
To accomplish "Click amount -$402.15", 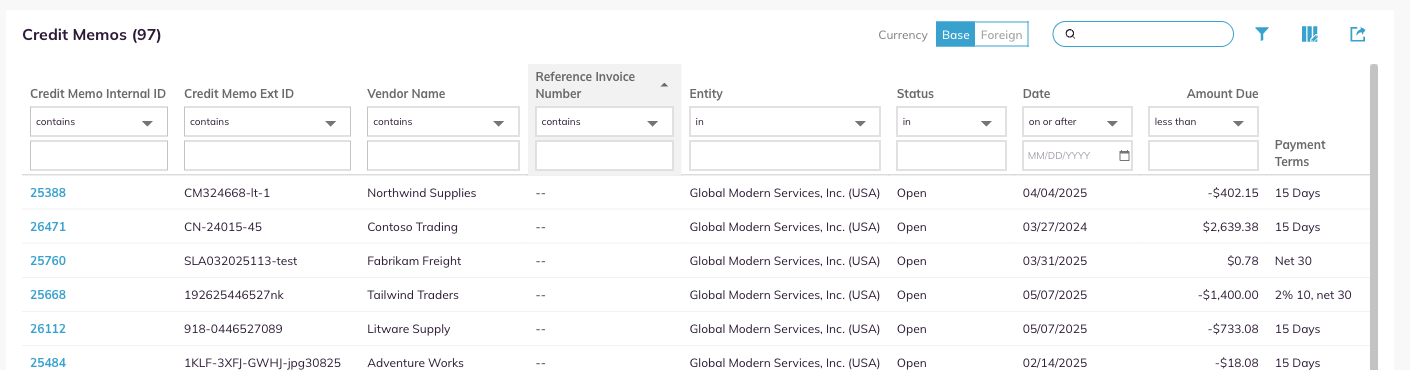I will 1232,193.
